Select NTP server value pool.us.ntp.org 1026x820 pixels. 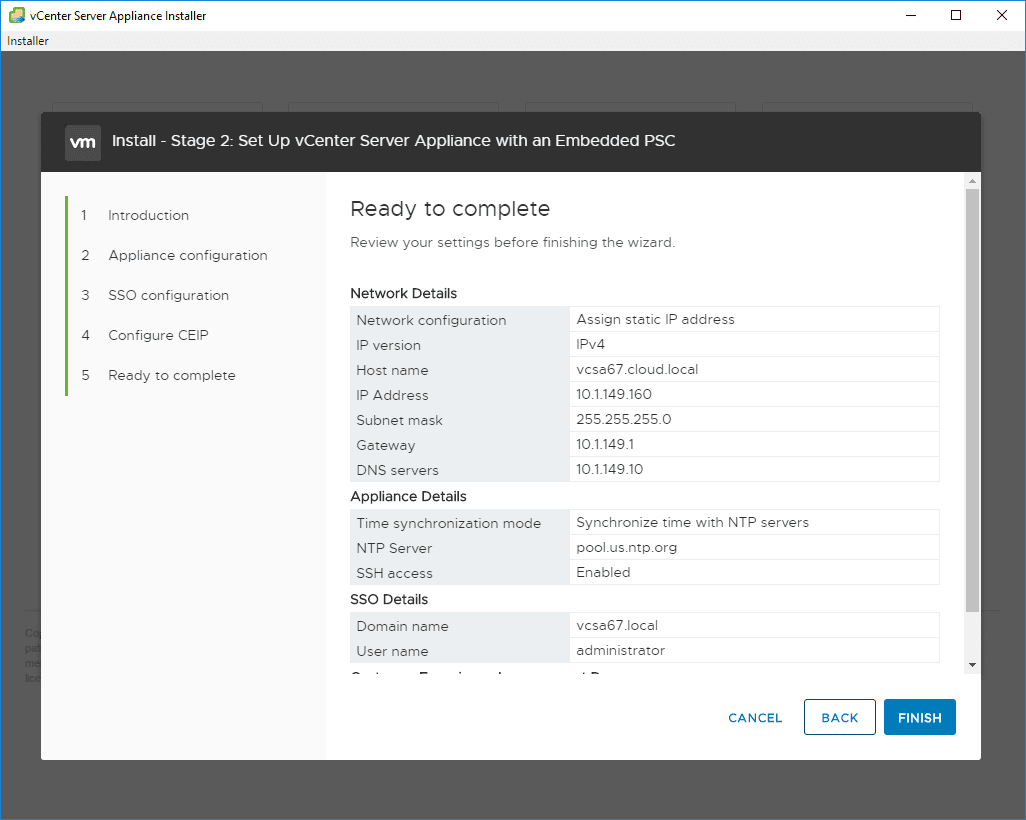coord(626,547)
